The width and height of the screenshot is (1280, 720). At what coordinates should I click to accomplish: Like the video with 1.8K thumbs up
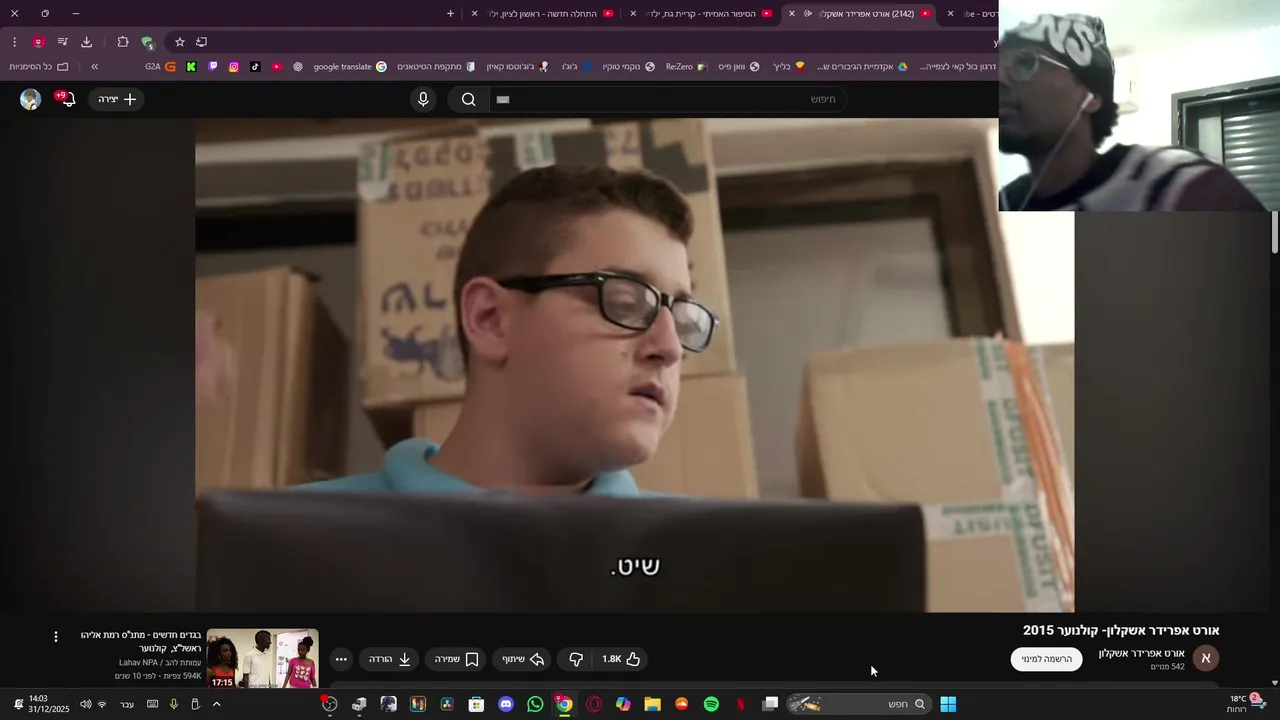(x=621, y=659)
